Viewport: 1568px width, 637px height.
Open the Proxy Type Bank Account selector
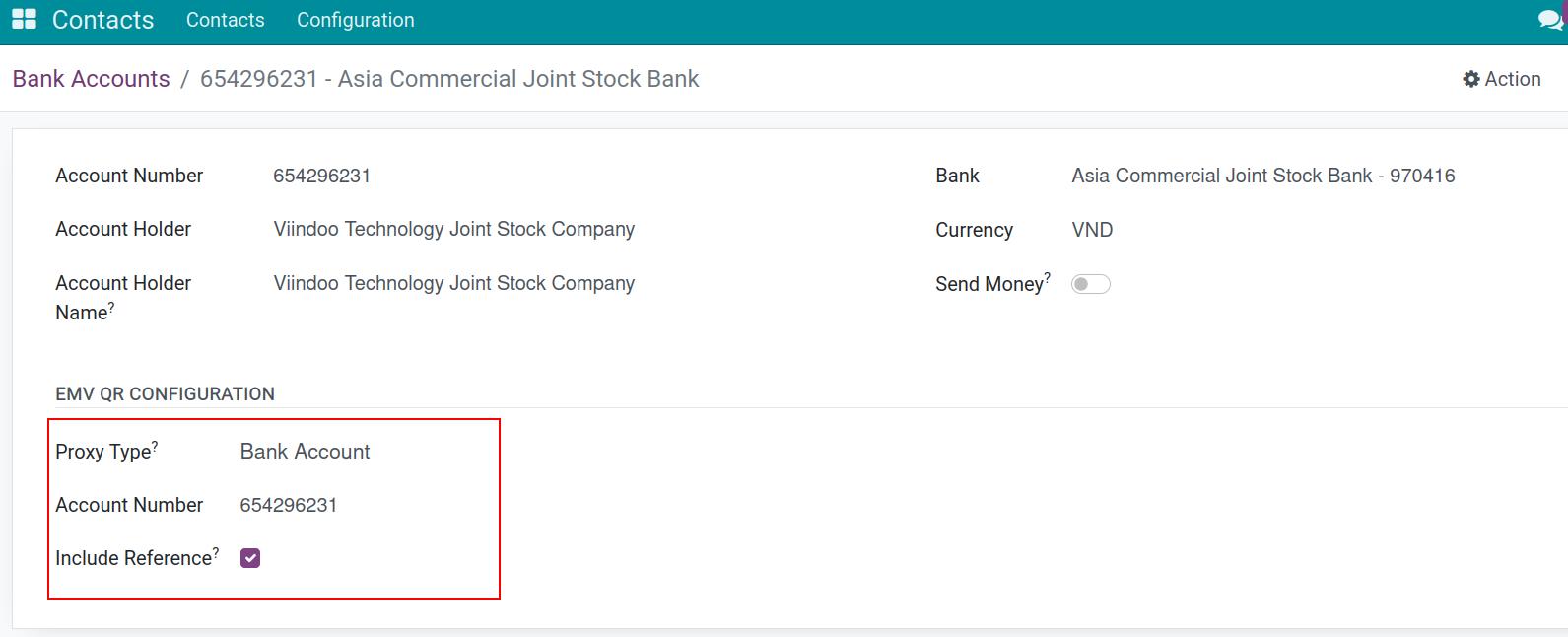pyautogui.click(x=305, y=452)
